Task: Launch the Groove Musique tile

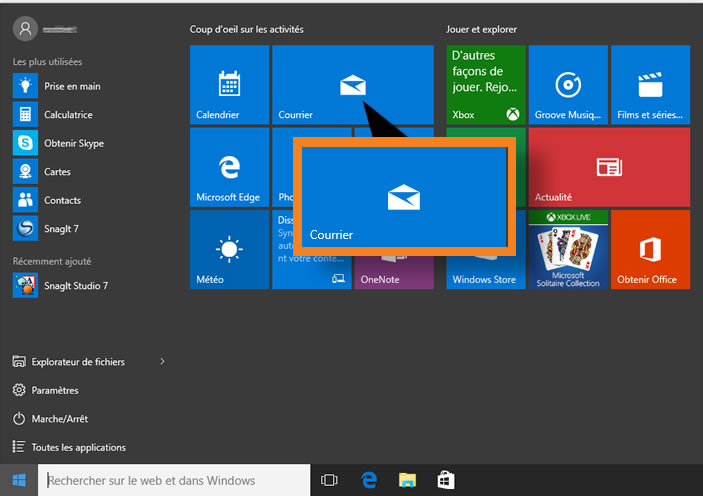Action: 568,85
